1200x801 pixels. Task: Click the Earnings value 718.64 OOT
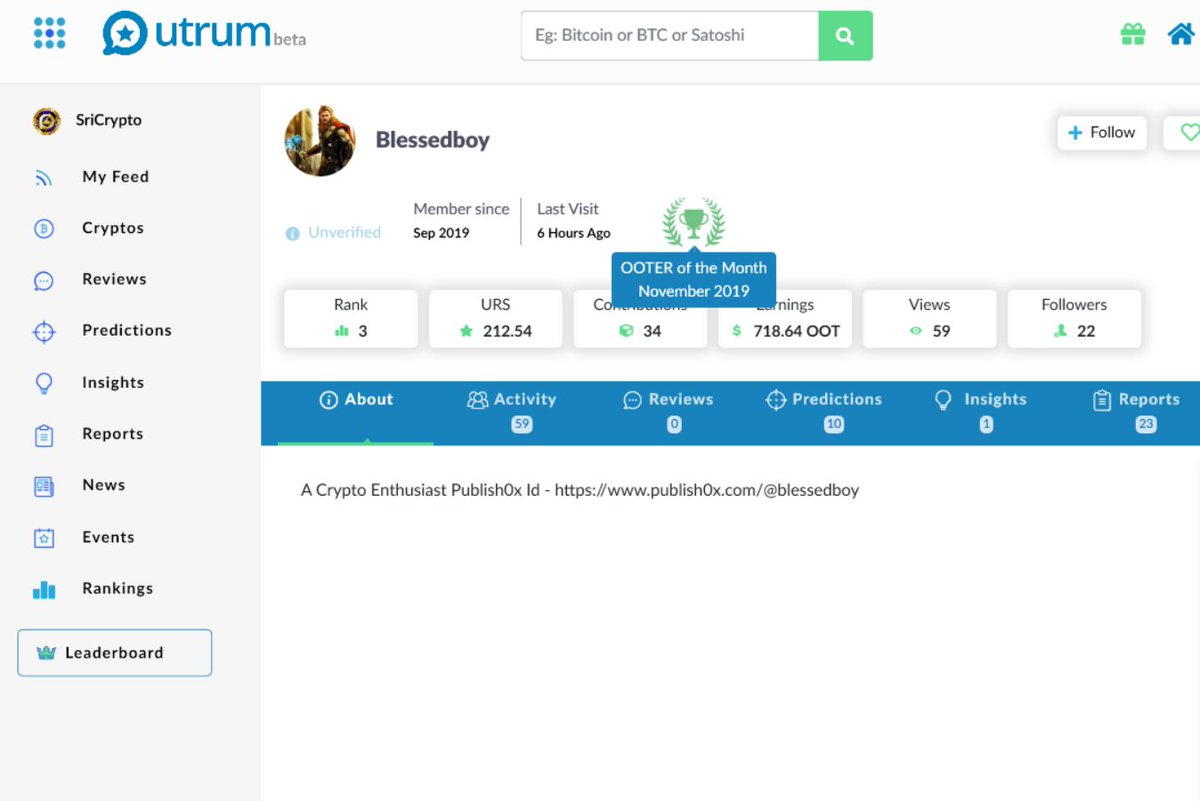(x=797, y=331)
